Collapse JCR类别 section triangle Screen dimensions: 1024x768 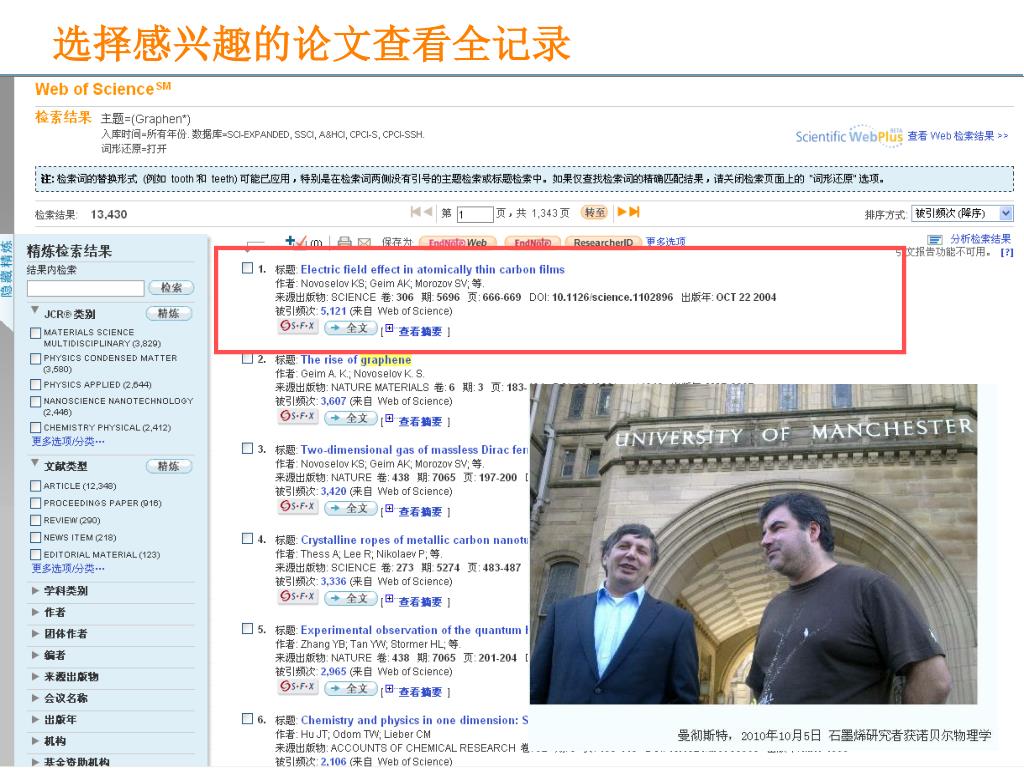35,311
